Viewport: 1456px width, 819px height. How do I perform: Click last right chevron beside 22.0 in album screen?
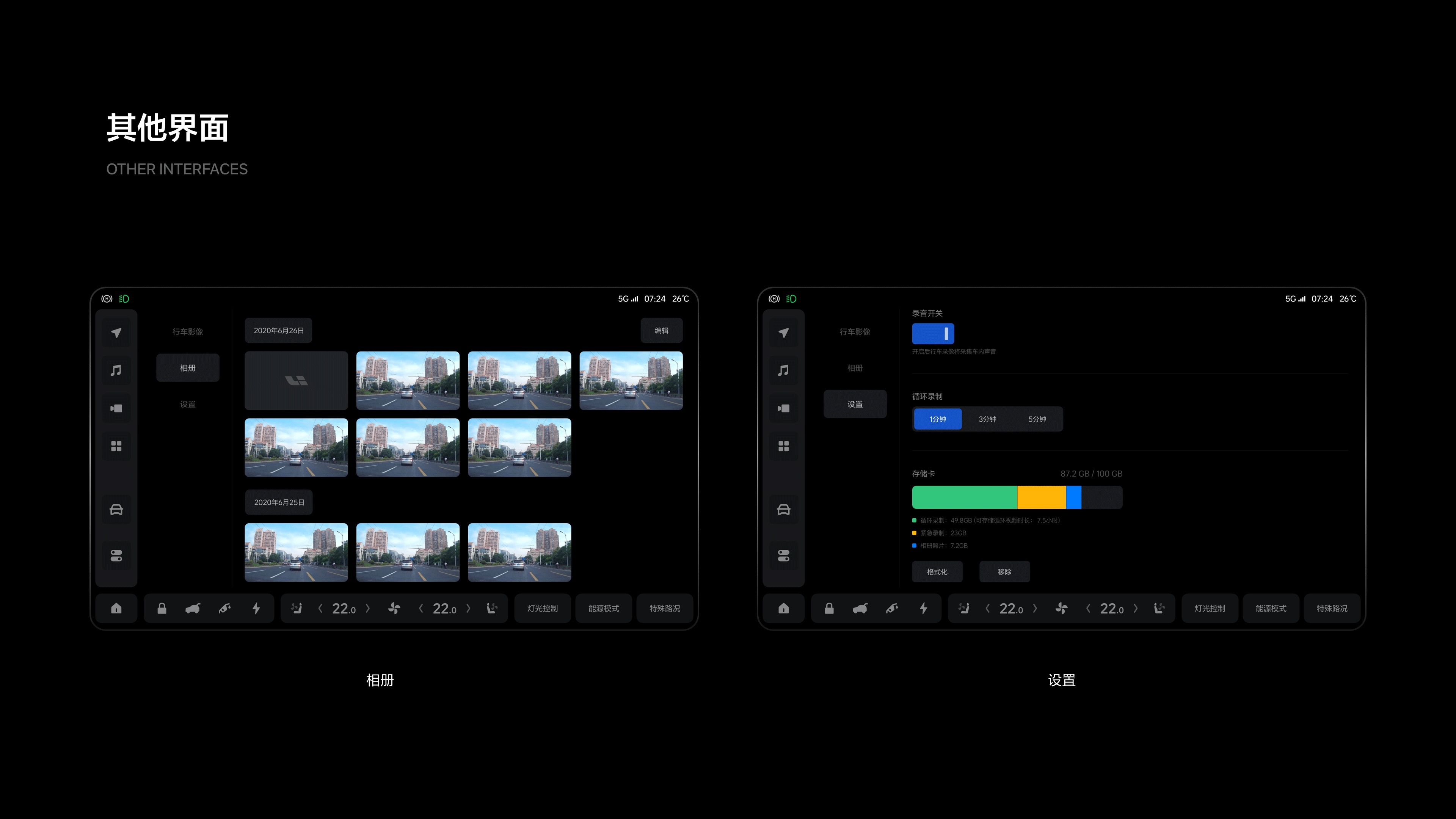pos(468,609)
